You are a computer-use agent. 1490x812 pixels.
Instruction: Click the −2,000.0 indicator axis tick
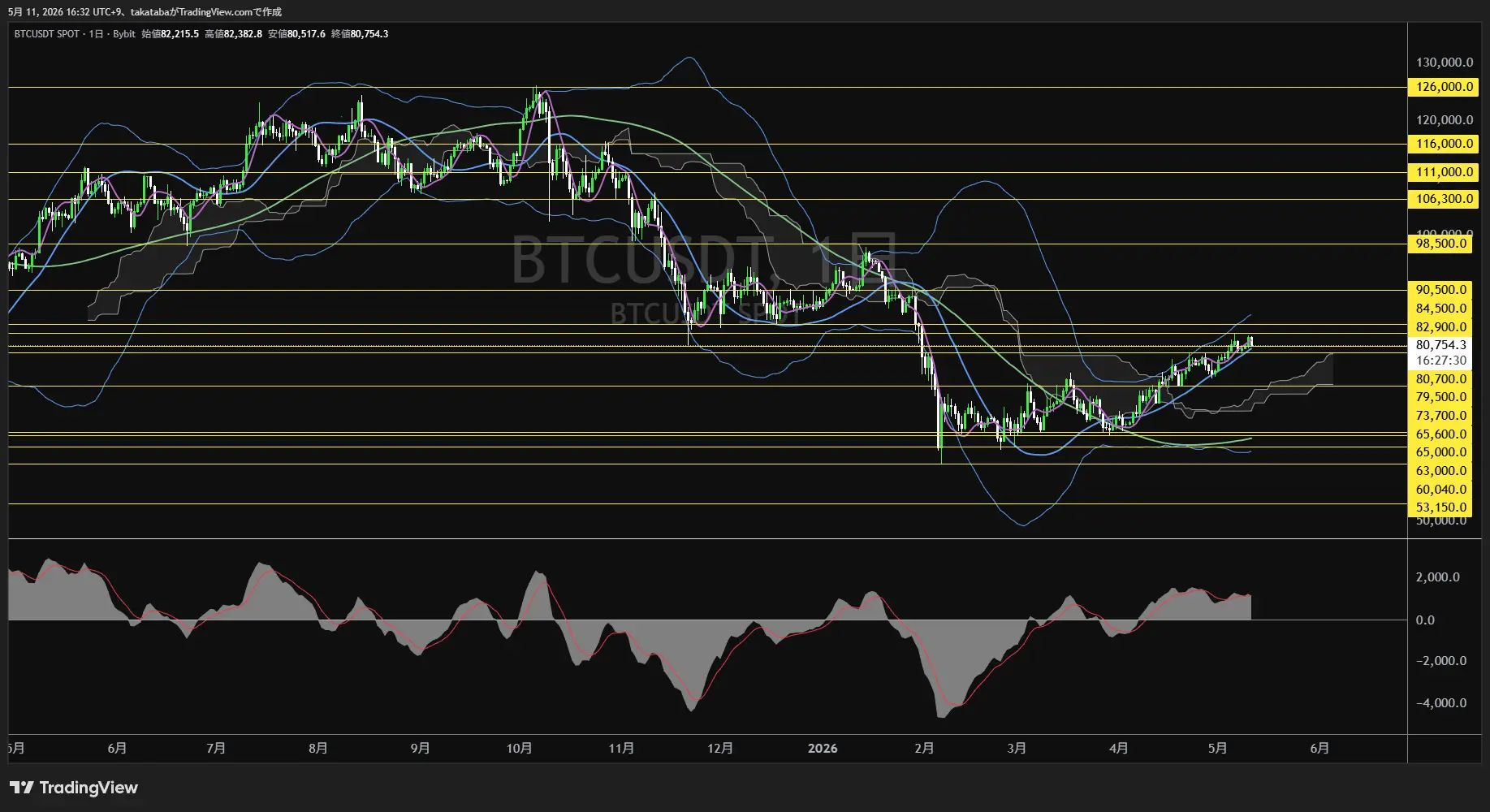1440,661
